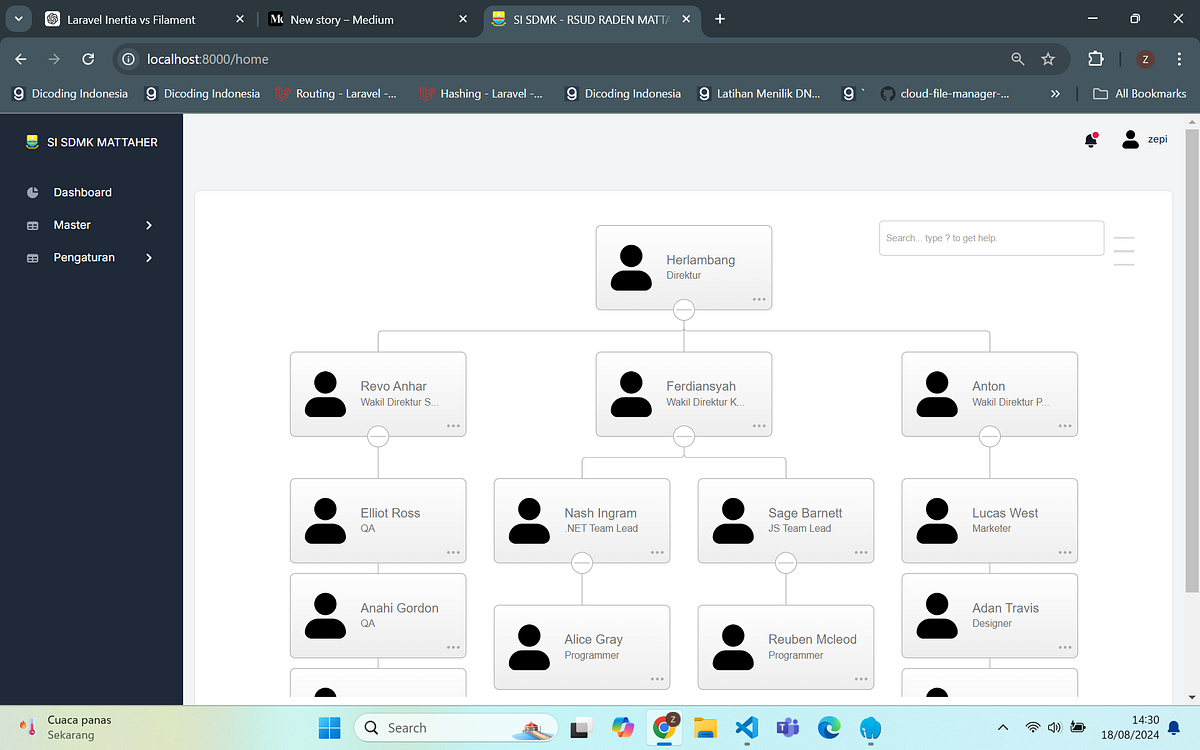The height and width of the screenshot is (750, 1200).
Task: Click the browser extensions puzzle icon
Action: pyautogui.click(x=1095, y=59)
